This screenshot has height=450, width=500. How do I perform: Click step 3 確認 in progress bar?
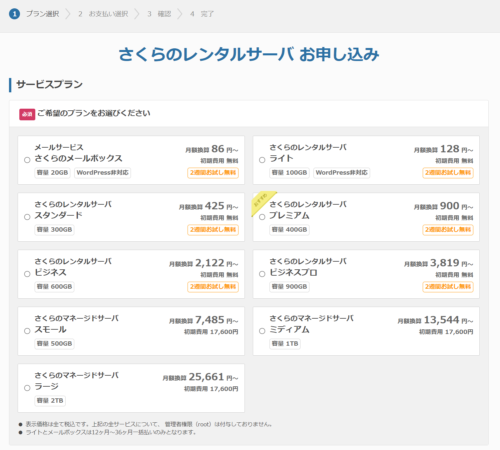pos(159,14)
